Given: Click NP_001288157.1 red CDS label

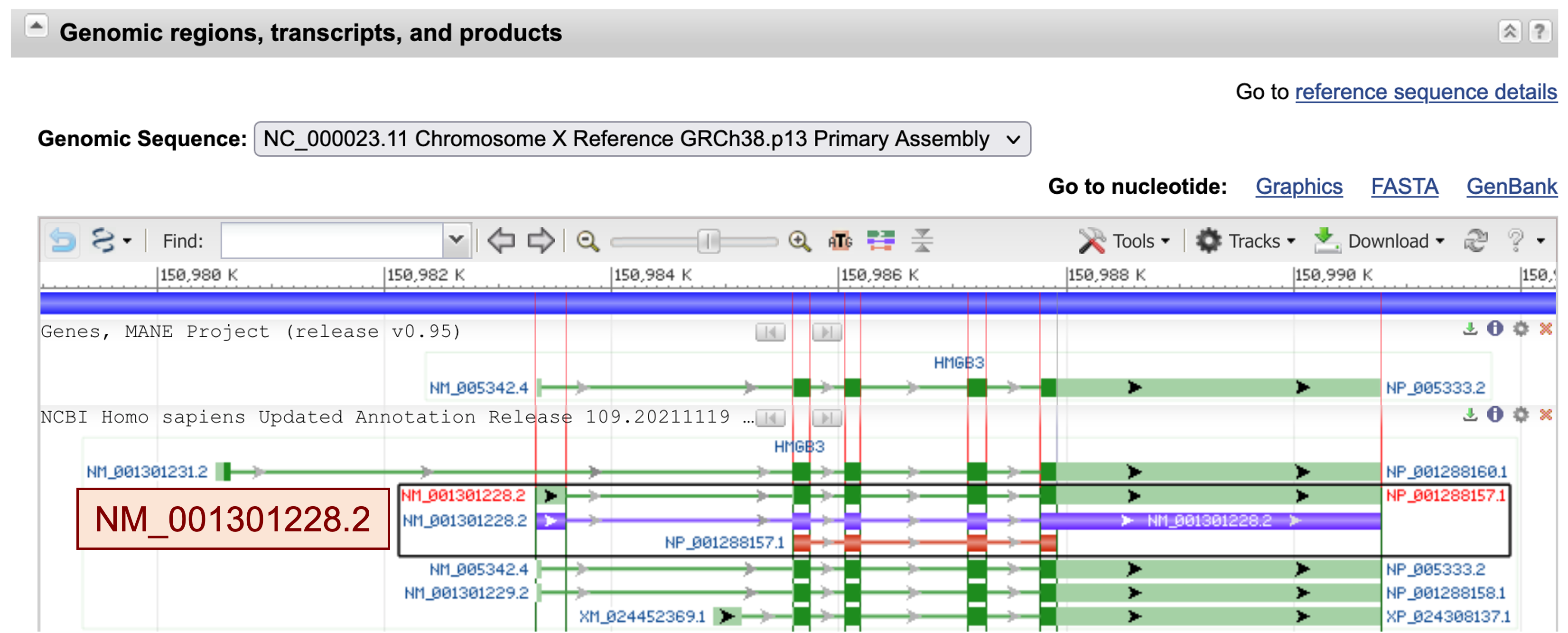Looking at the screenshot, I should (724, 542).
